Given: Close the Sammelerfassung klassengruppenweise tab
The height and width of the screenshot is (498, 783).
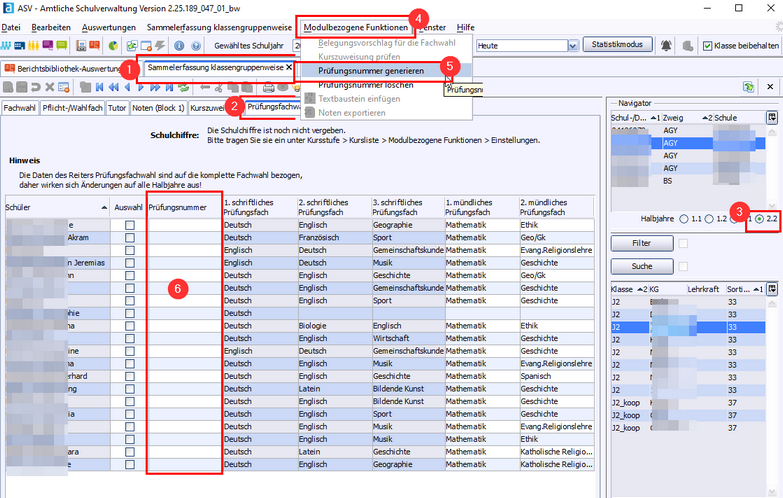Looking at the screenshot, I should coord(290,68).
